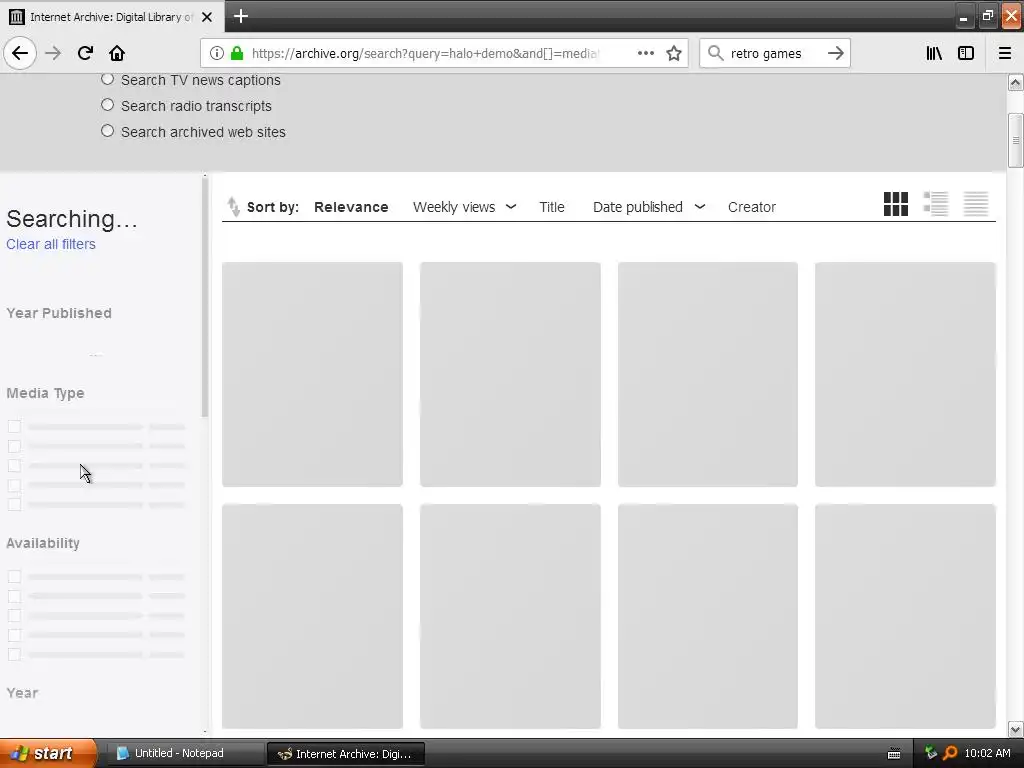1024x768 pixels.
Task: Click Clear all filters link
Action: pyautogui.click(x=51, y=244)
